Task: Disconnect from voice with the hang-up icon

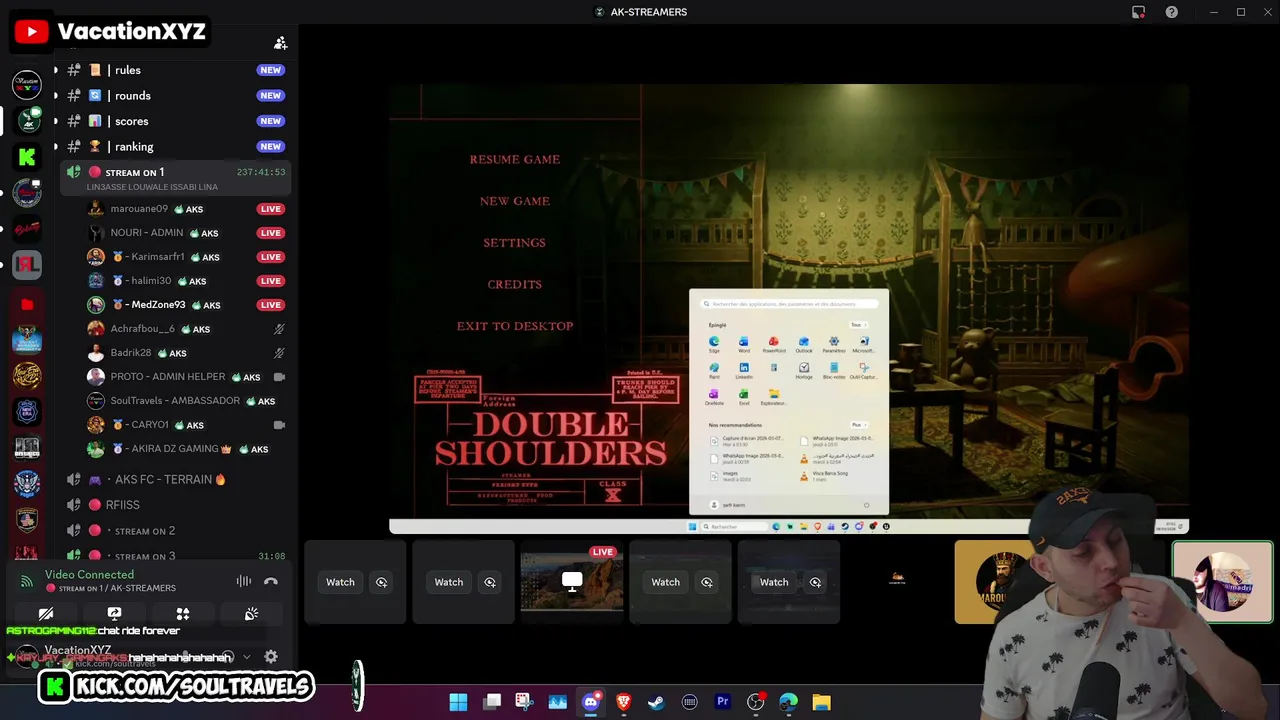Action: coord(271,581)
